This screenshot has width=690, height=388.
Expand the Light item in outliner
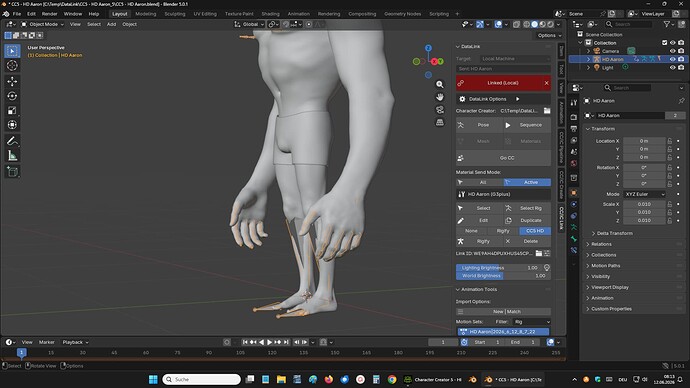pyautogui.click(x=588, y=68)
